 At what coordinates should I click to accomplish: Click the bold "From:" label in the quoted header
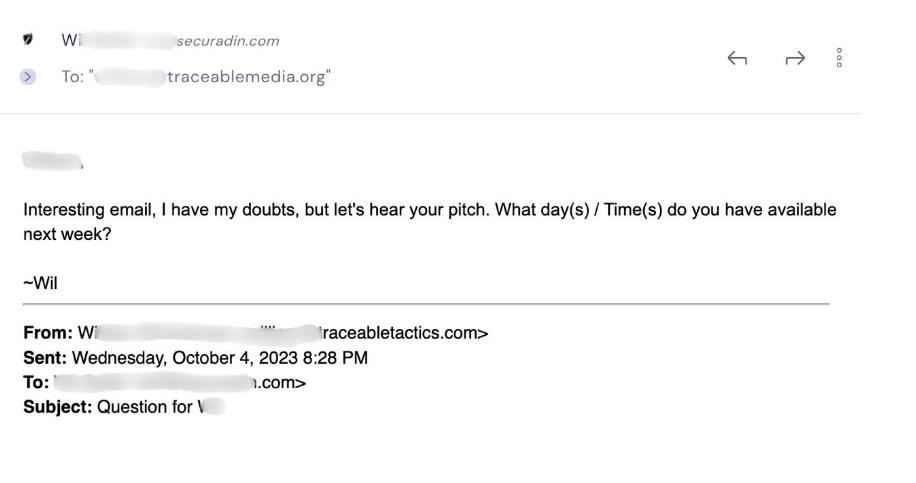(x=48, y=332)
